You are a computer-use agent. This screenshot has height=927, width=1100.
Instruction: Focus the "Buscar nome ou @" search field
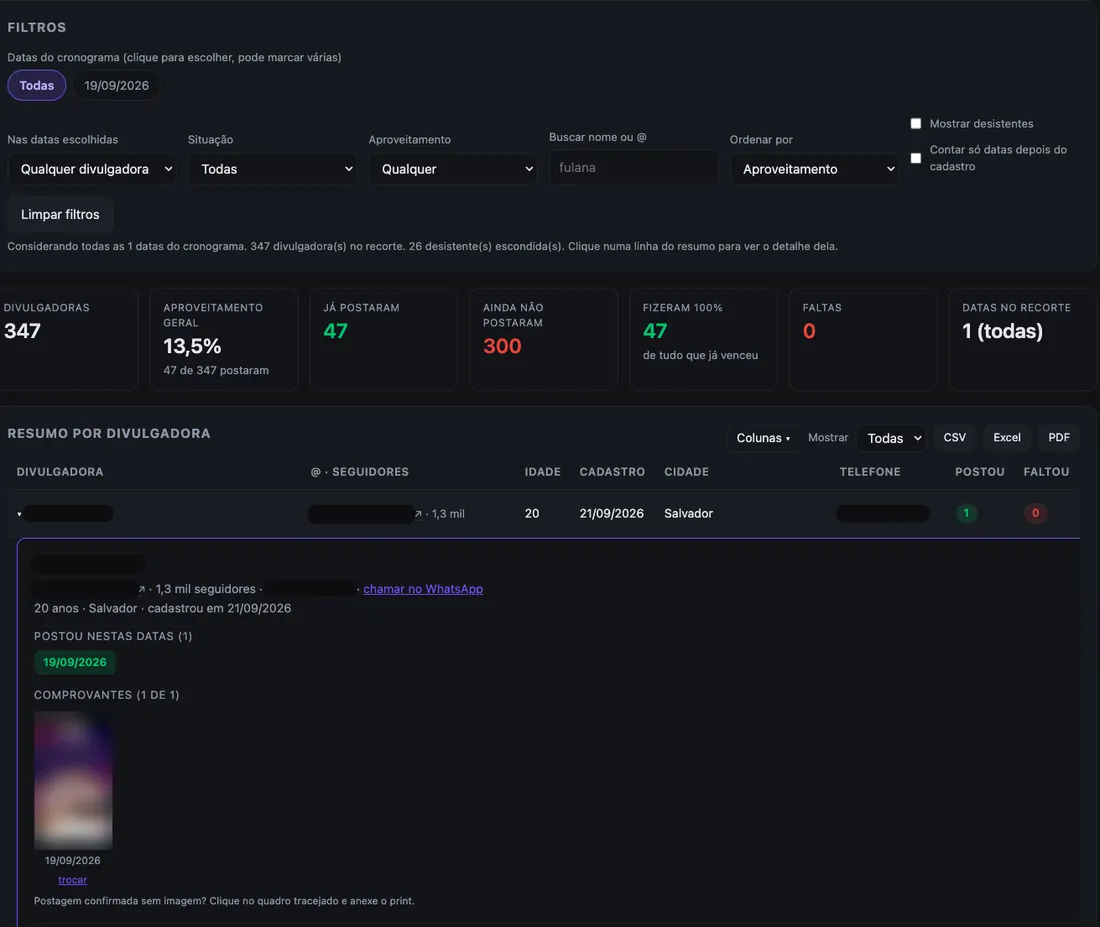click(634, 168)
